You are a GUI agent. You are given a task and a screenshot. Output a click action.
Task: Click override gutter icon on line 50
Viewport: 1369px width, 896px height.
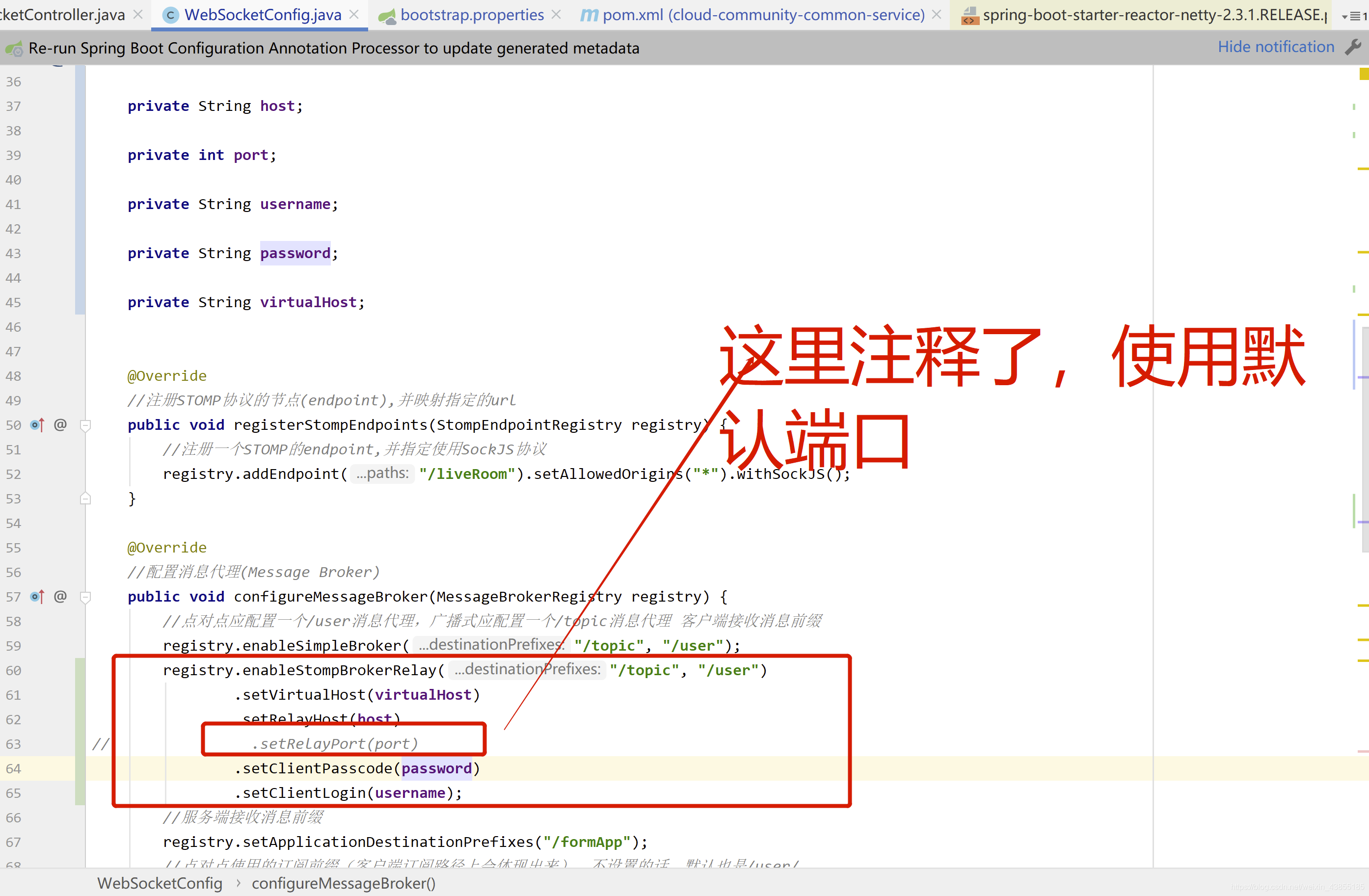37,425
